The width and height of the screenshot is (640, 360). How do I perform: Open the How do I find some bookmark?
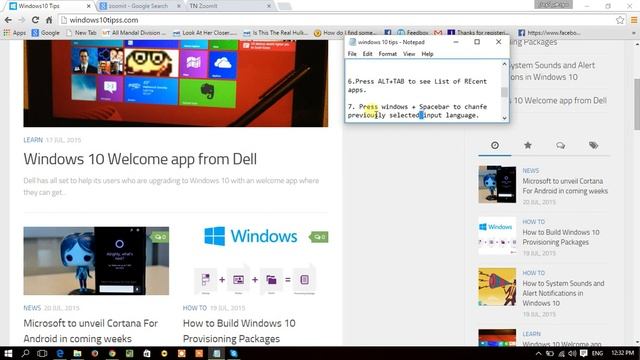[x=345, y=33]
